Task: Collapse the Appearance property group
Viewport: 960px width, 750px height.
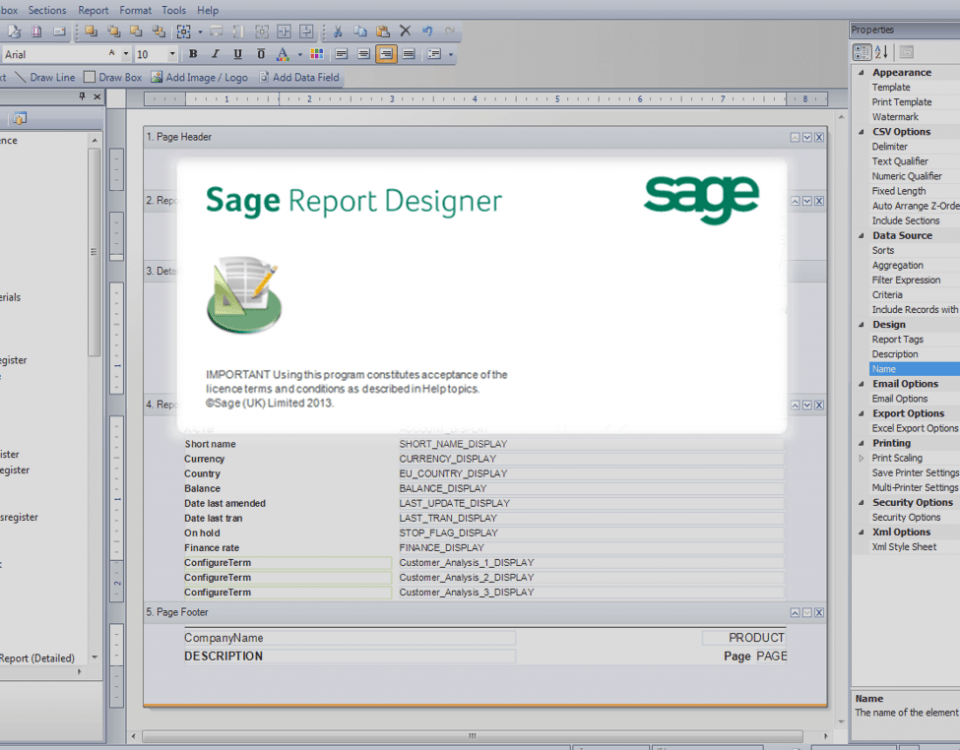Action: coord(861,72)
